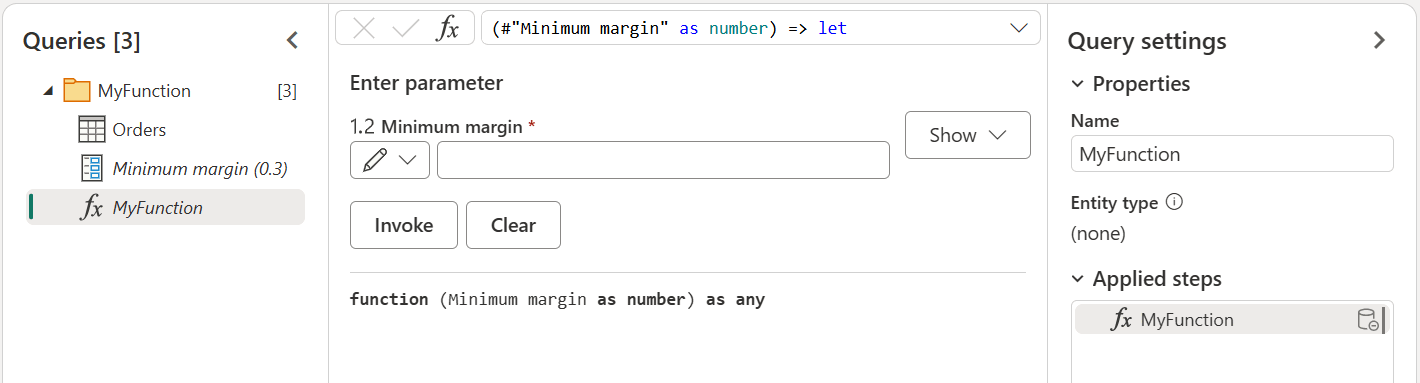This screenshot has width=1420, height=383.
Task: Collapse the Properties section
Action: (x=1077, y=84)
